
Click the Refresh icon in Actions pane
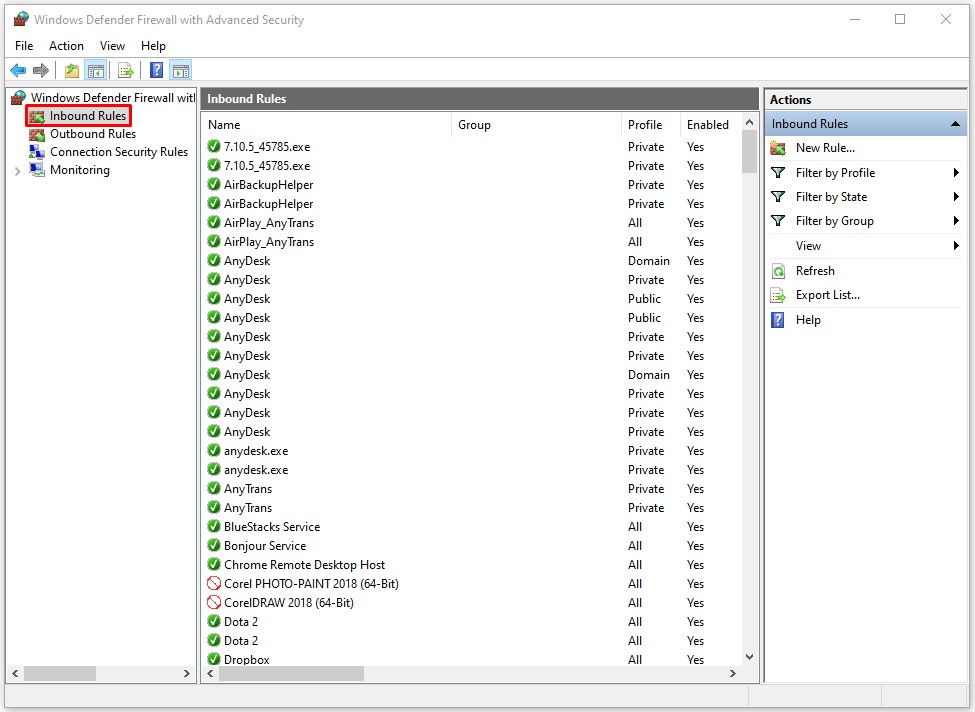(778, 271)
